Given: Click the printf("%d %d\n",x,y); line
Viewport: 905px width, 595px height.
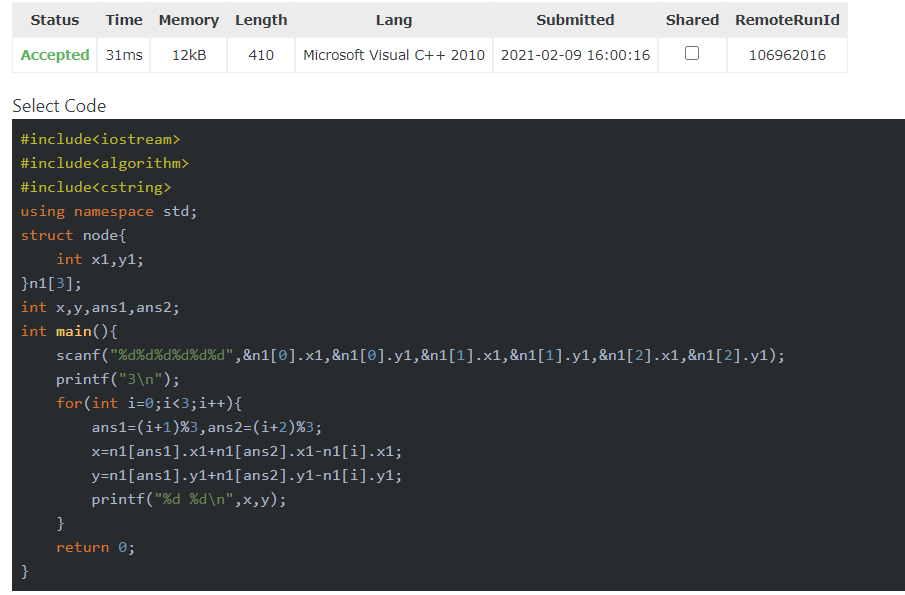Looking at the screenshot, I should click(189, 499).
